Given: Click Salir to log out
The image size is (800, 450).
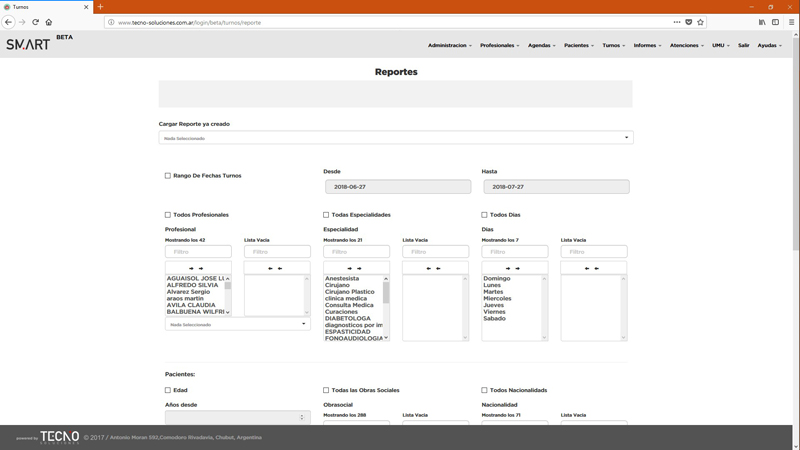Looking at the screenshot, I should tap(743, 45).
